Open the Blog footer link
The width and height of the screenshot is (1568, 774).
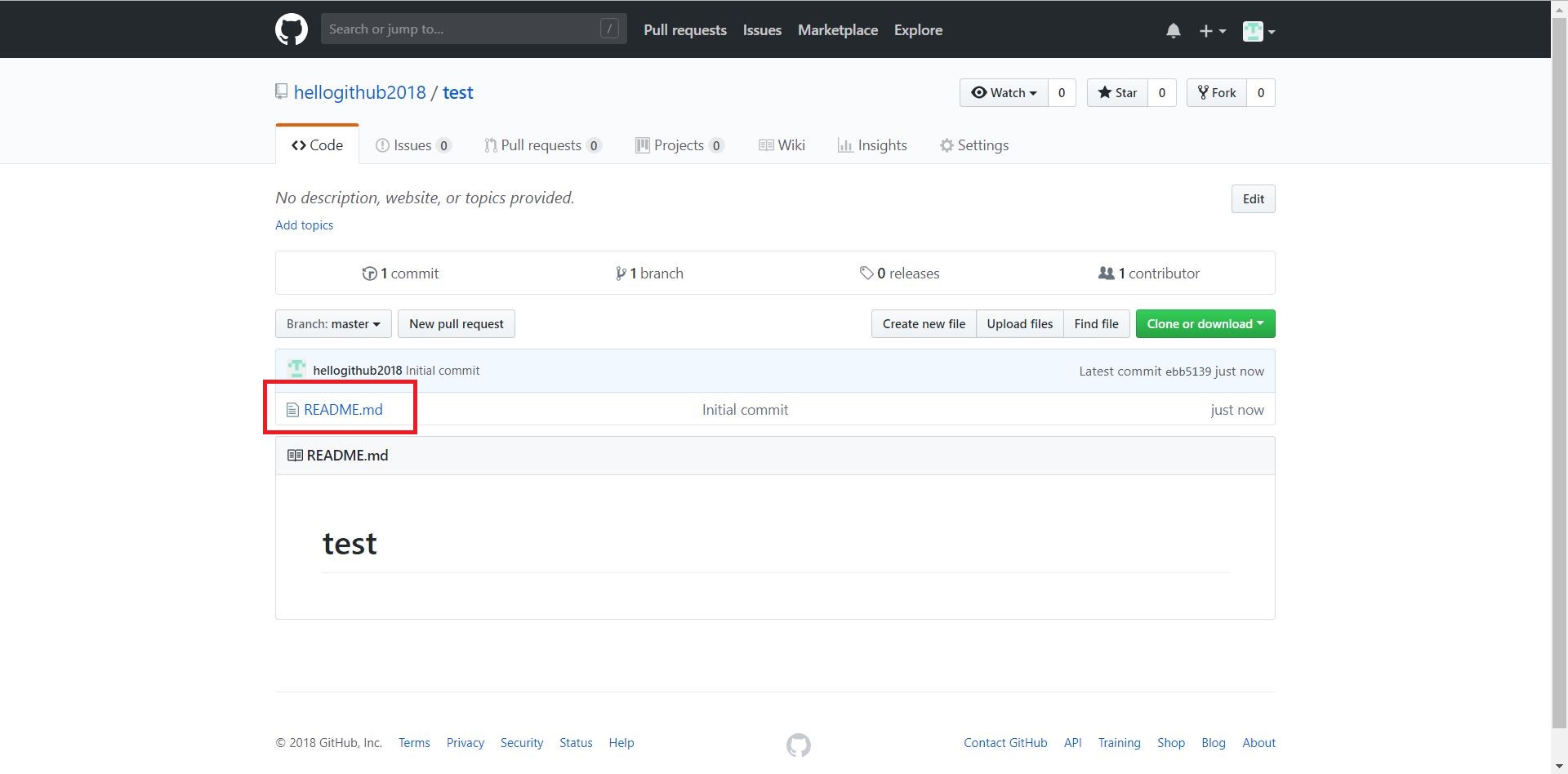coord(1214,743)
